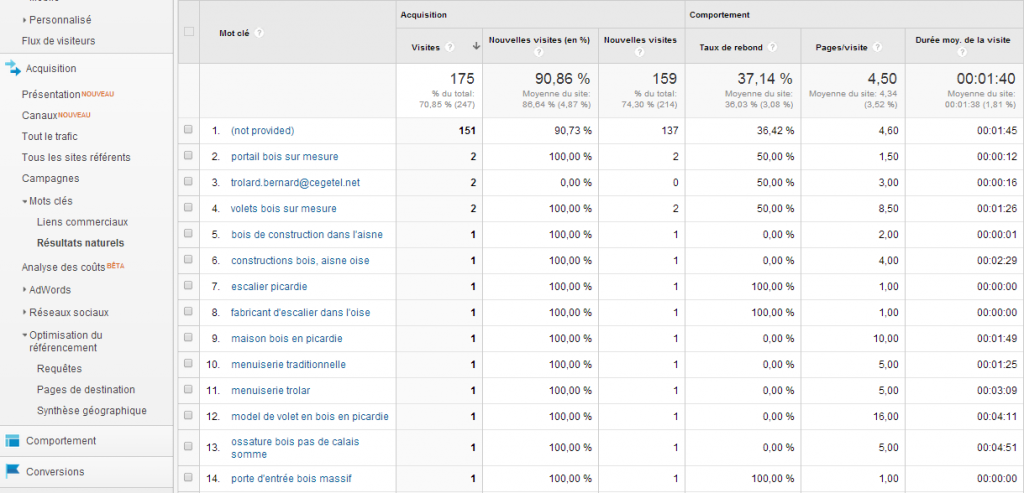The image size is (1024, 493).
Task: Sort by Mot clé column header
Action: 235,33
